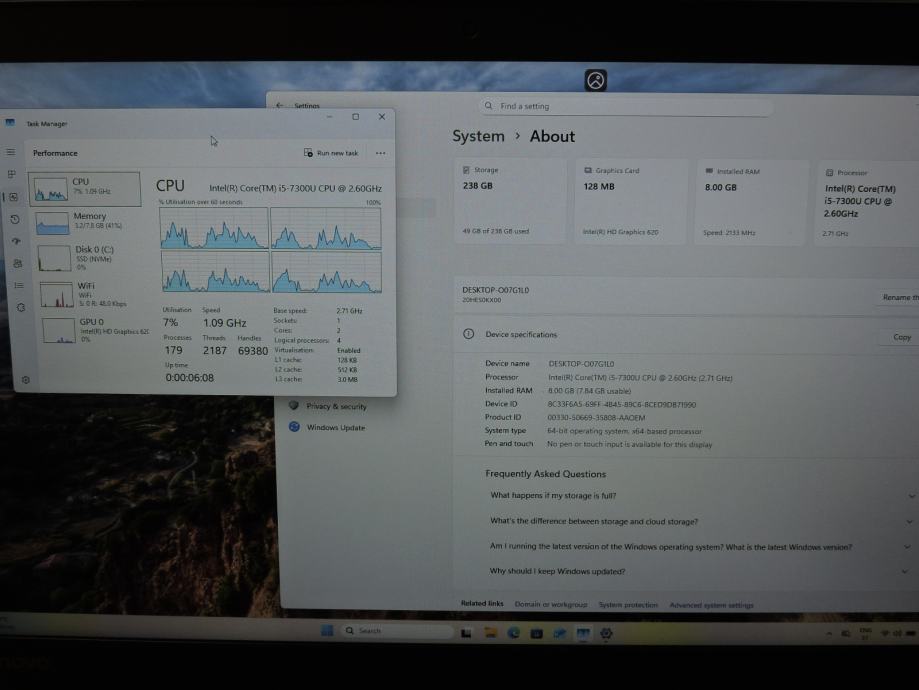The width and height of the screenshot is (919, 690).
Task: Open Services icon in Task Manager sidebar
Action: [21, 307]
